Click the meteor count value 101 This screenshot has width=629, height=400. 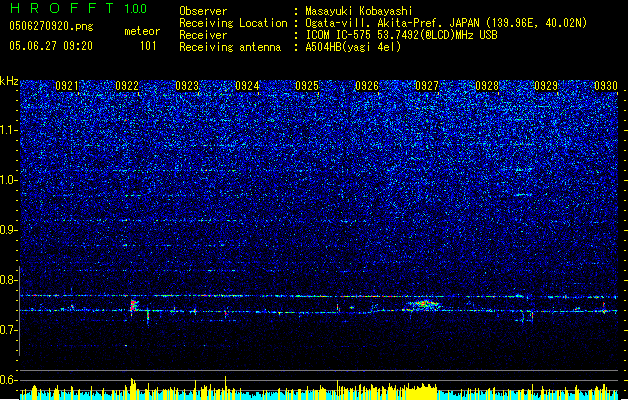(148, 46)
